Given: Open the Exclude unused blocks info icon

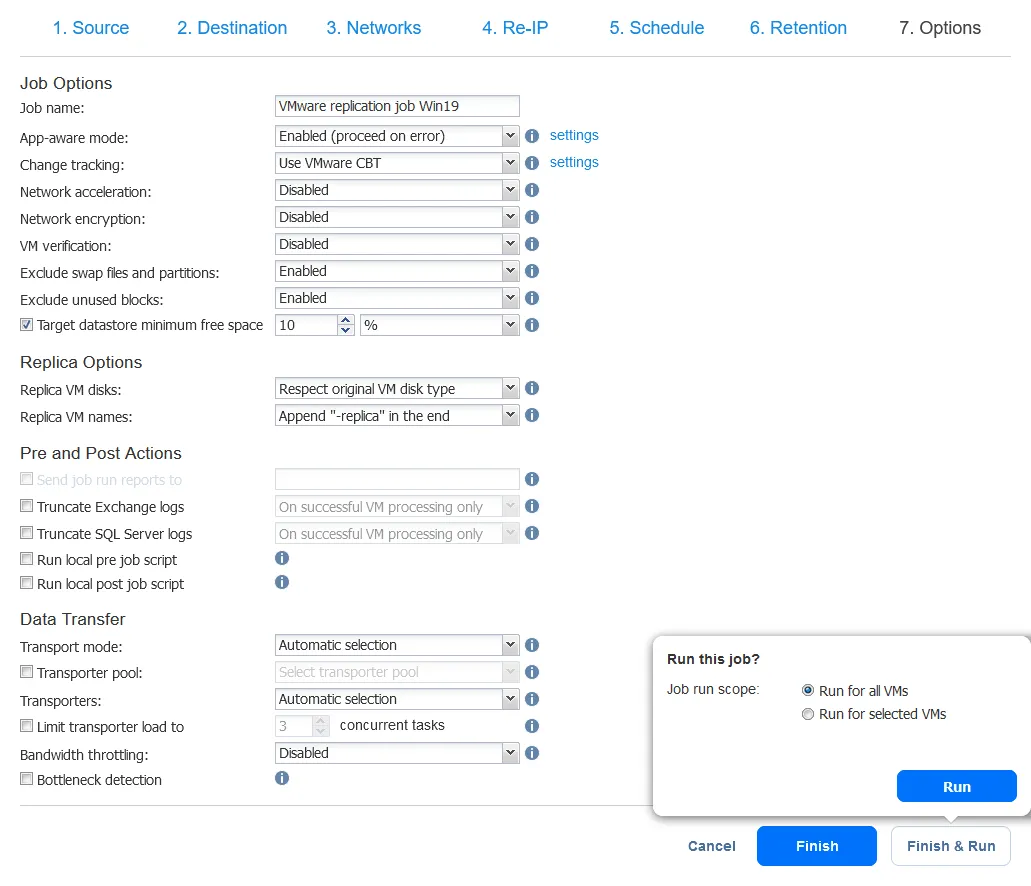Looking at the screenshot, I should click(531, 298).
